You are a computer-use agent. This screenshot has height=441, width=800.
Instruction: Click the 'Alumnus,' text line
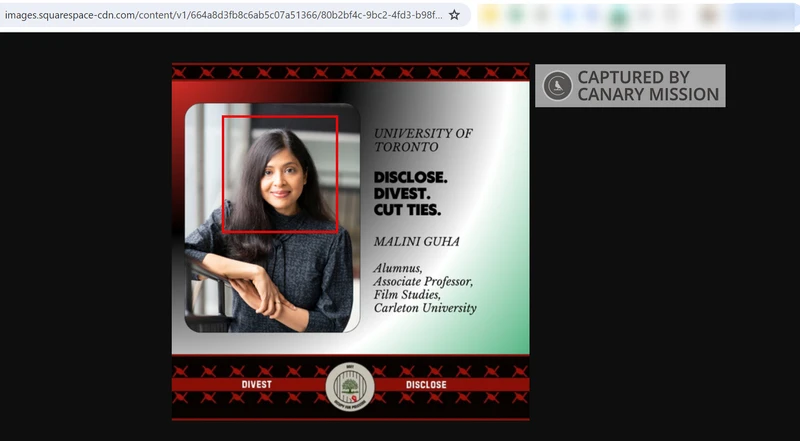coord(398,268)
